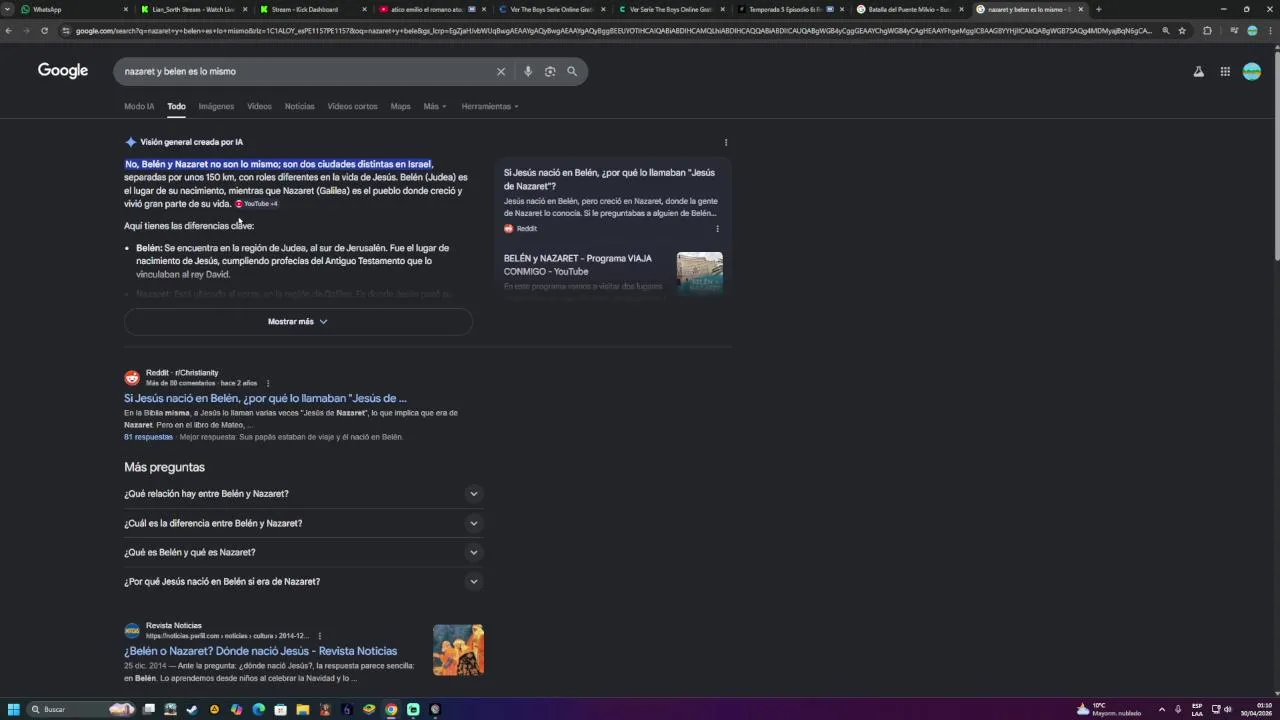This screenshot has height=720, width=1280.
Task: Click 'Más de 88 comentarios' under the Reddit result
Action: click(x=180, y=383)
